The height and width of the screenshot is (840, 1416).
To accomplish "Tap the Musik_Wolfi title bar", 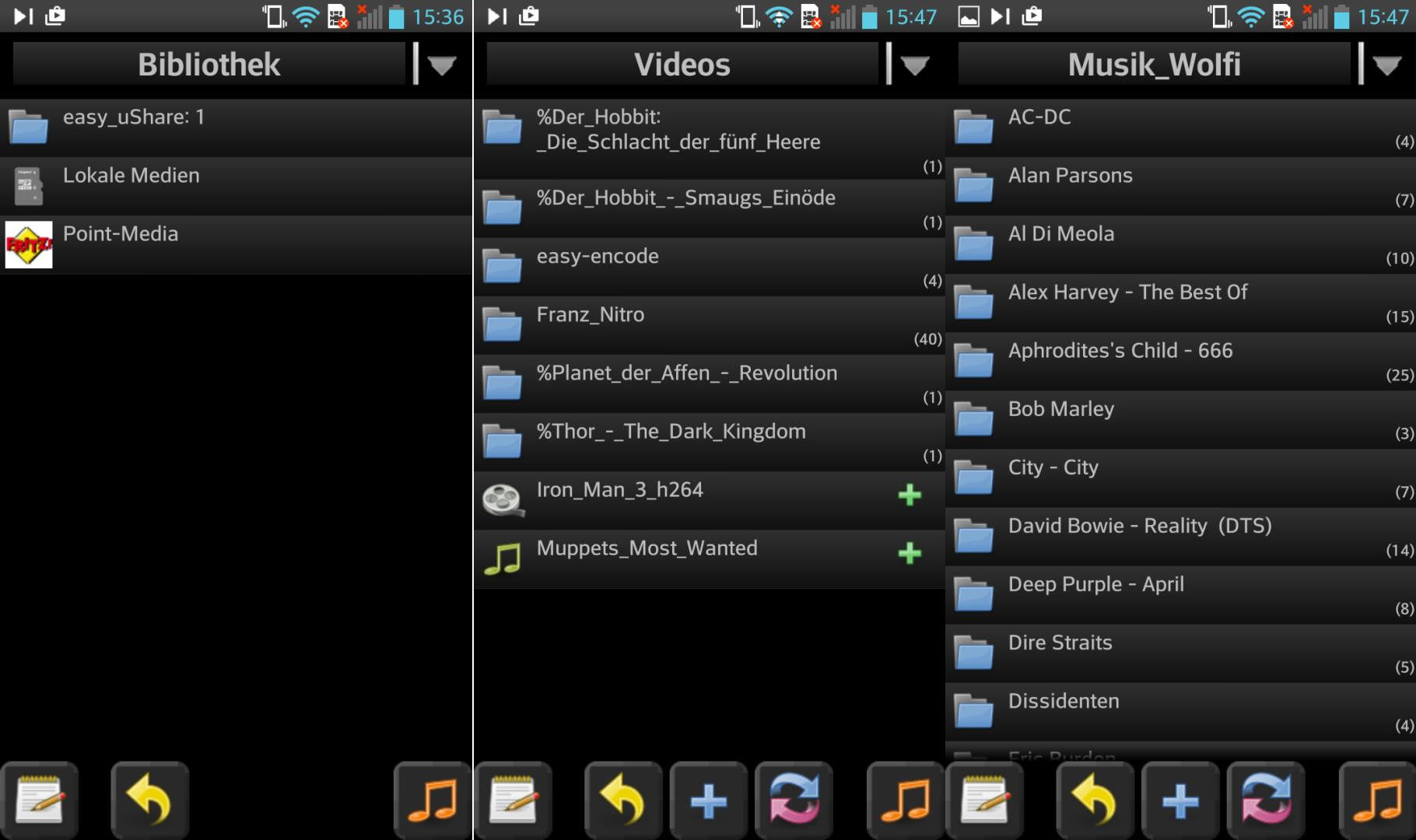I will pos(1155,64).
